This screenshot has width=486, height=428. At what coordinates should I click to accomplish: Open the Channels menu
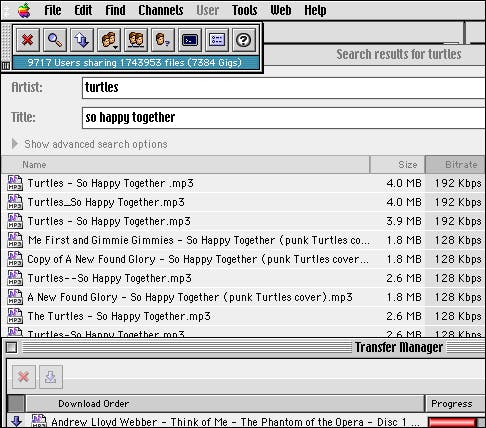click(x=161, y=10)
